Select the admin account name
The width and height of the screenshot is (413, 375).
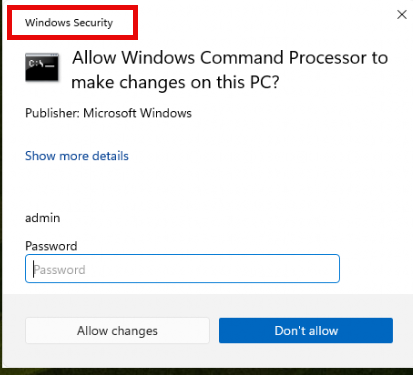click(43, 218)
